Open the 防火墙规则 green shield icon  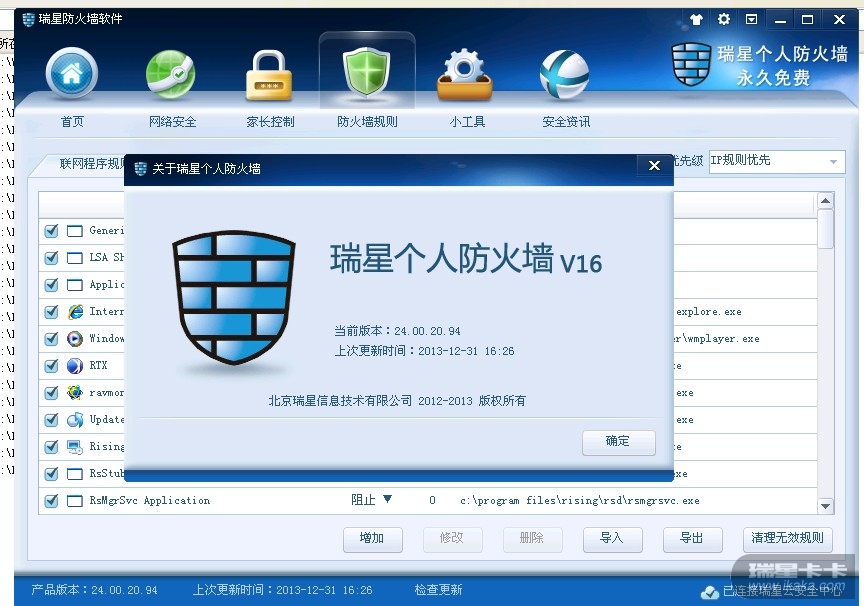click(366, 72)
